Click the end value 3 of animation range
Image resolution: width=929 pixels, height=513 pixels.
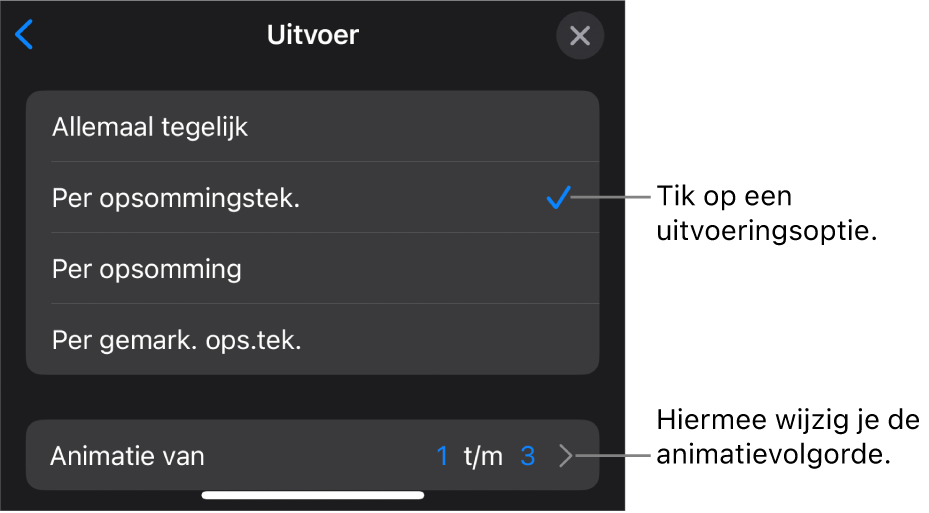pyautogui.click(x=528, y=457)
